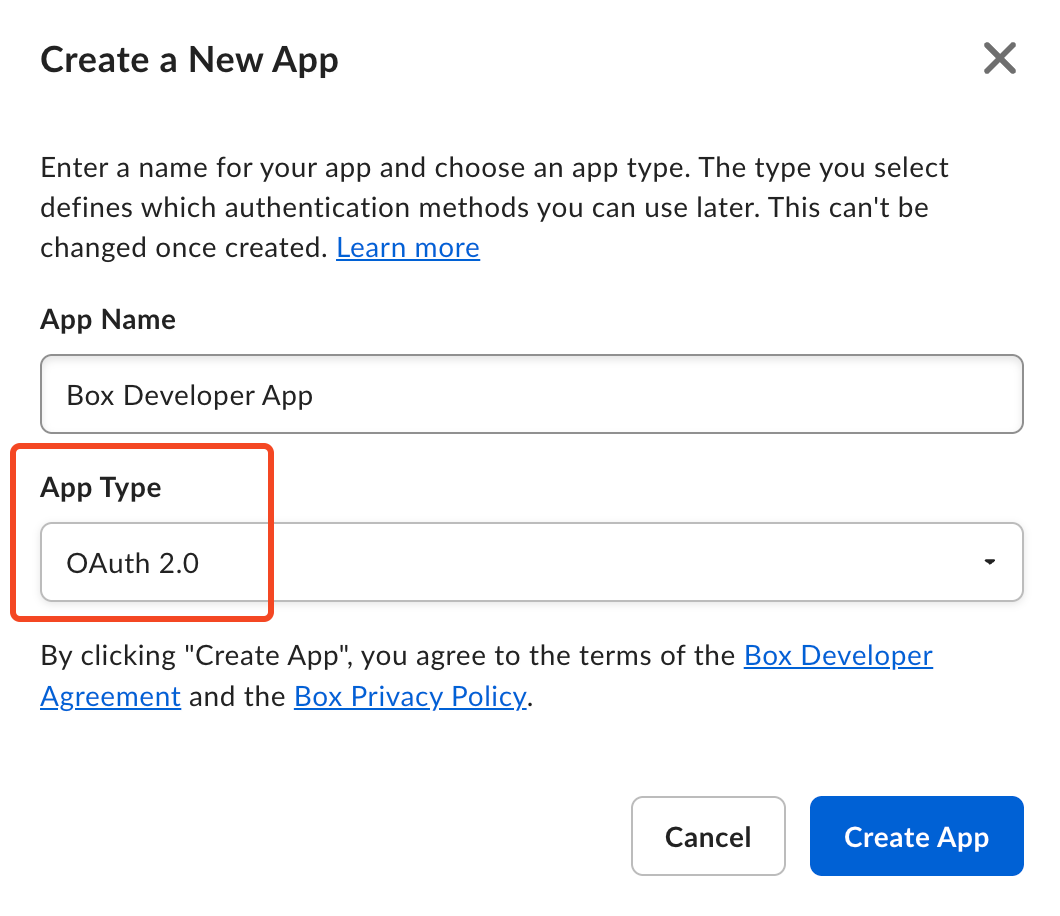Click the App Name field label
Image resolution: width=1060 pixels, height=916 pixels.
coord(108,320)
